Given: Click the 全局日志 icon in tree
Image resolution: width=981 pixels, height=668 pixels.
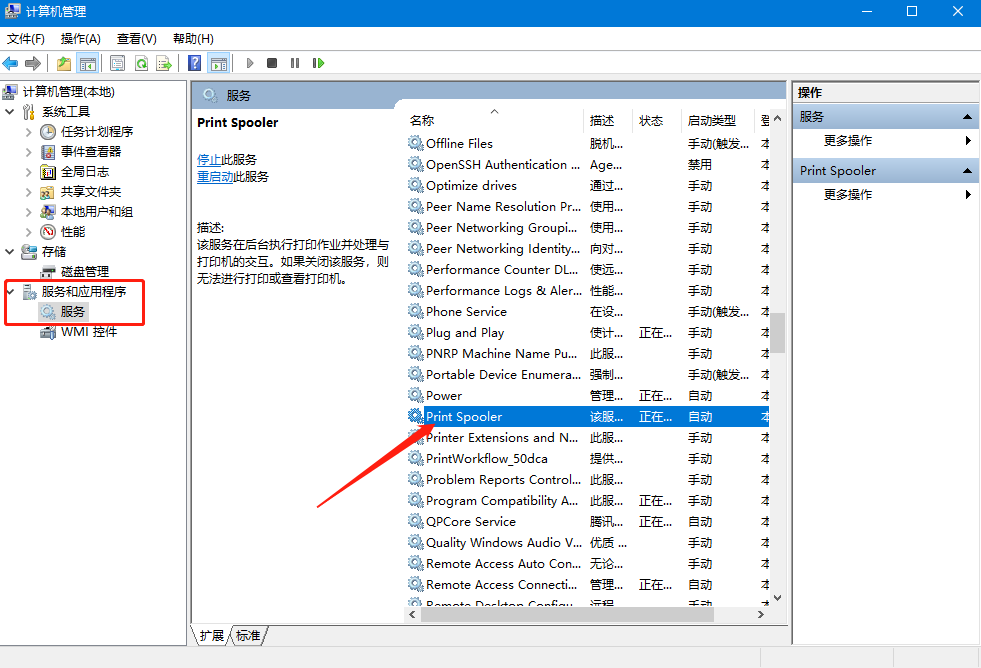Looking at the screenshot, I should point(48,172).
